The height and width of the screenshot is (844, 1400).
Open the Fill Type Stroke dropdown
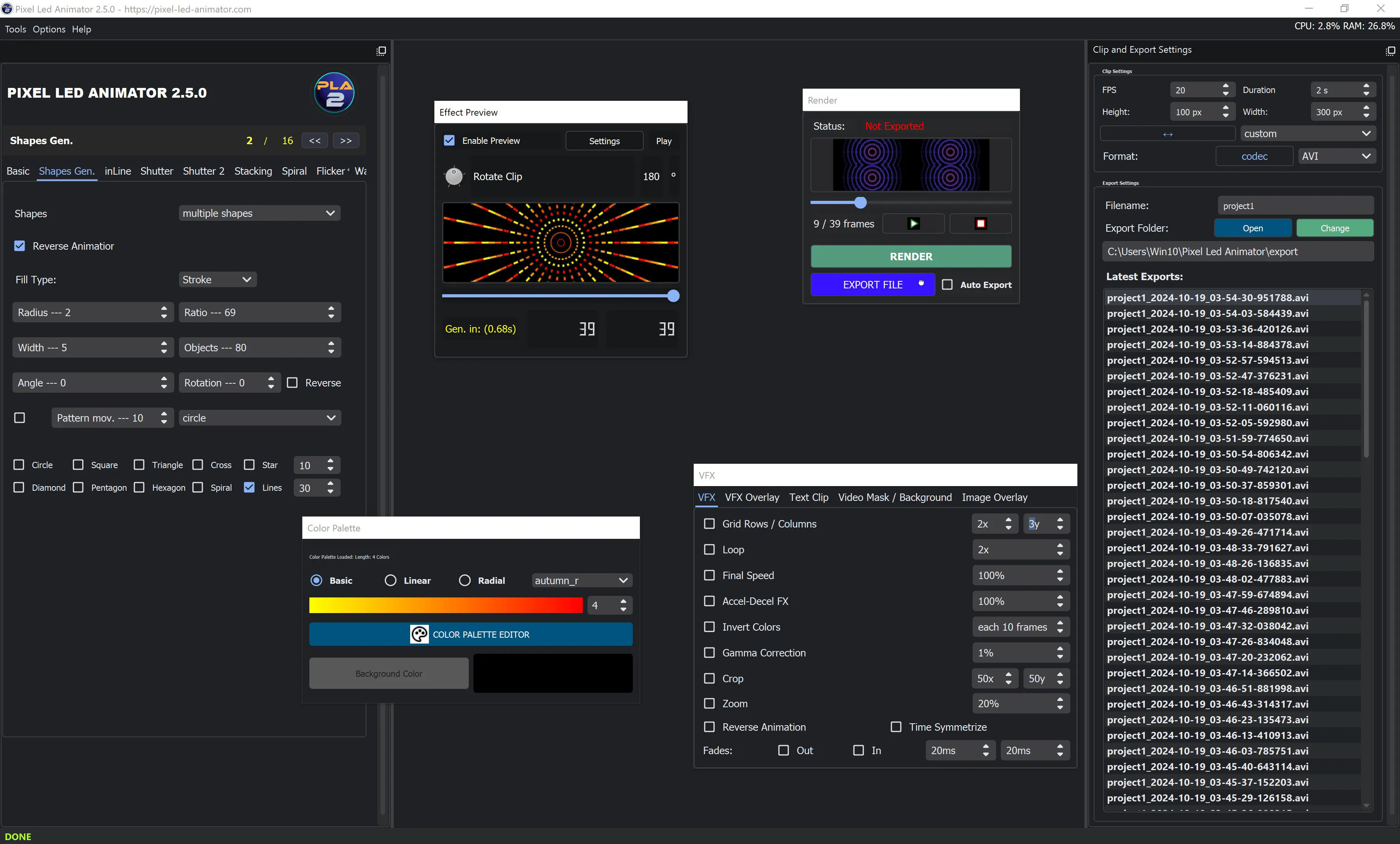coord(217,280)
